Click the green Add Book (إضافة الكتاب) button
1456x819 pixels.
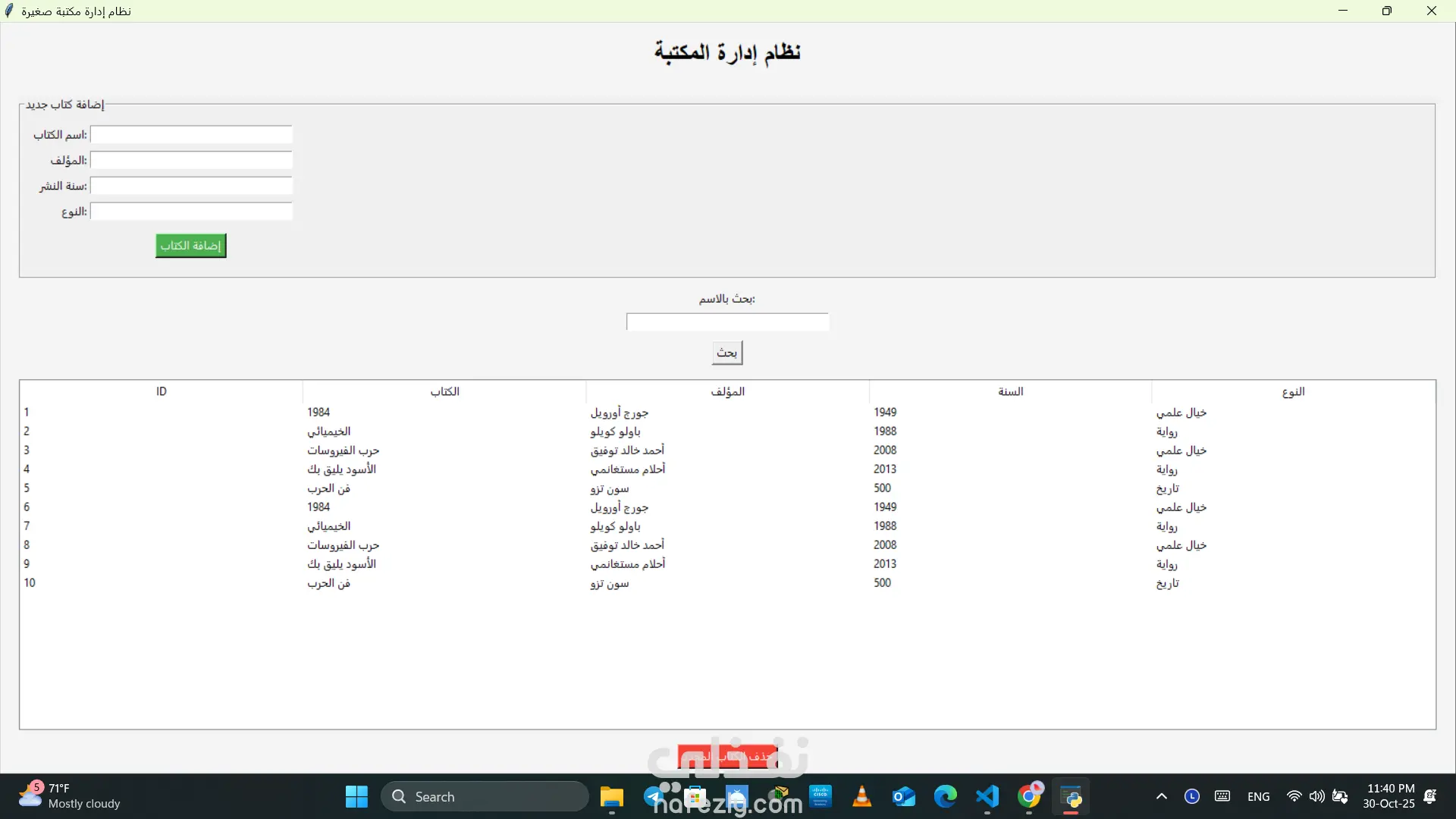click(190, 246)
